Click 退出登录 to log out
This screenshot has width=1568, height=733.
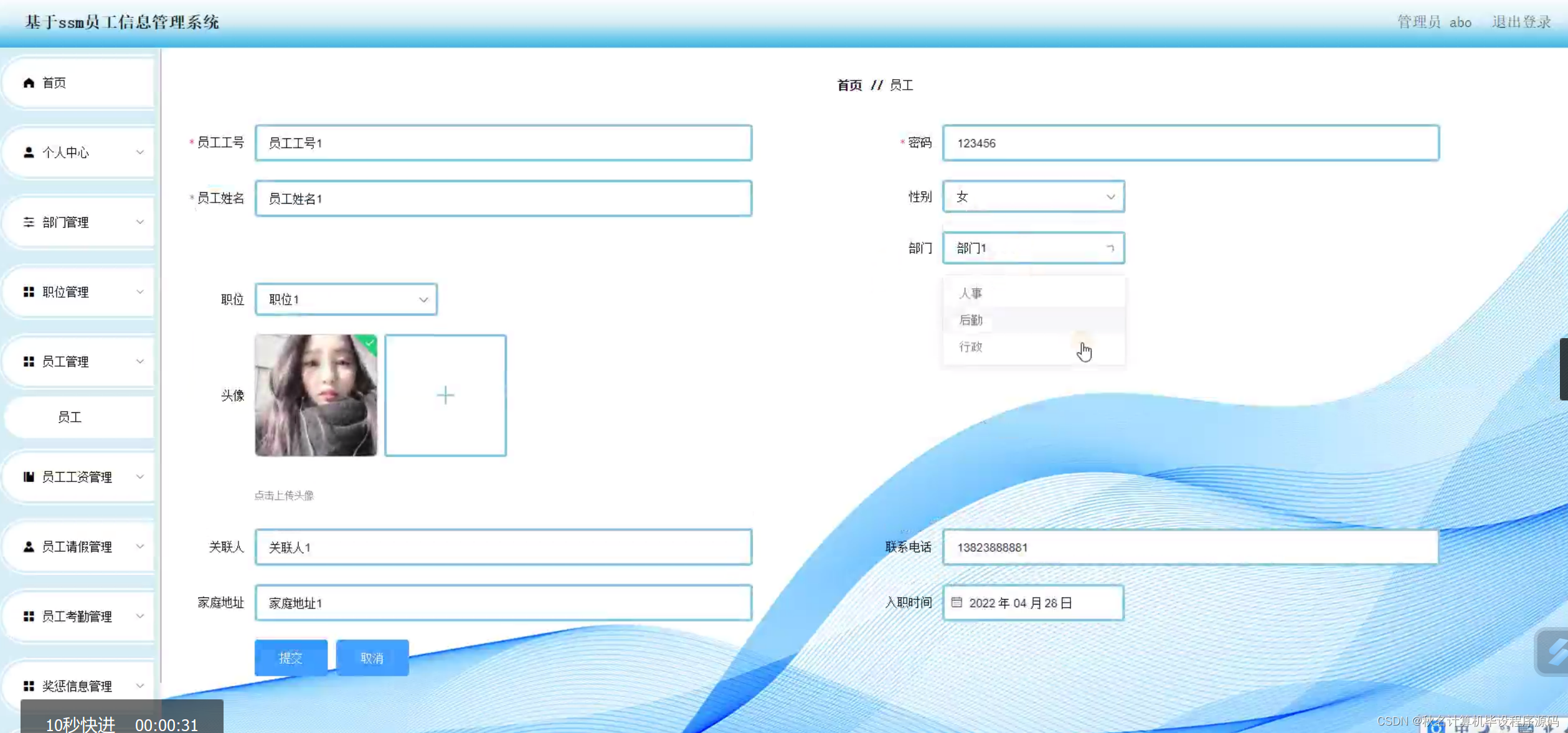tap(1521, 22)
